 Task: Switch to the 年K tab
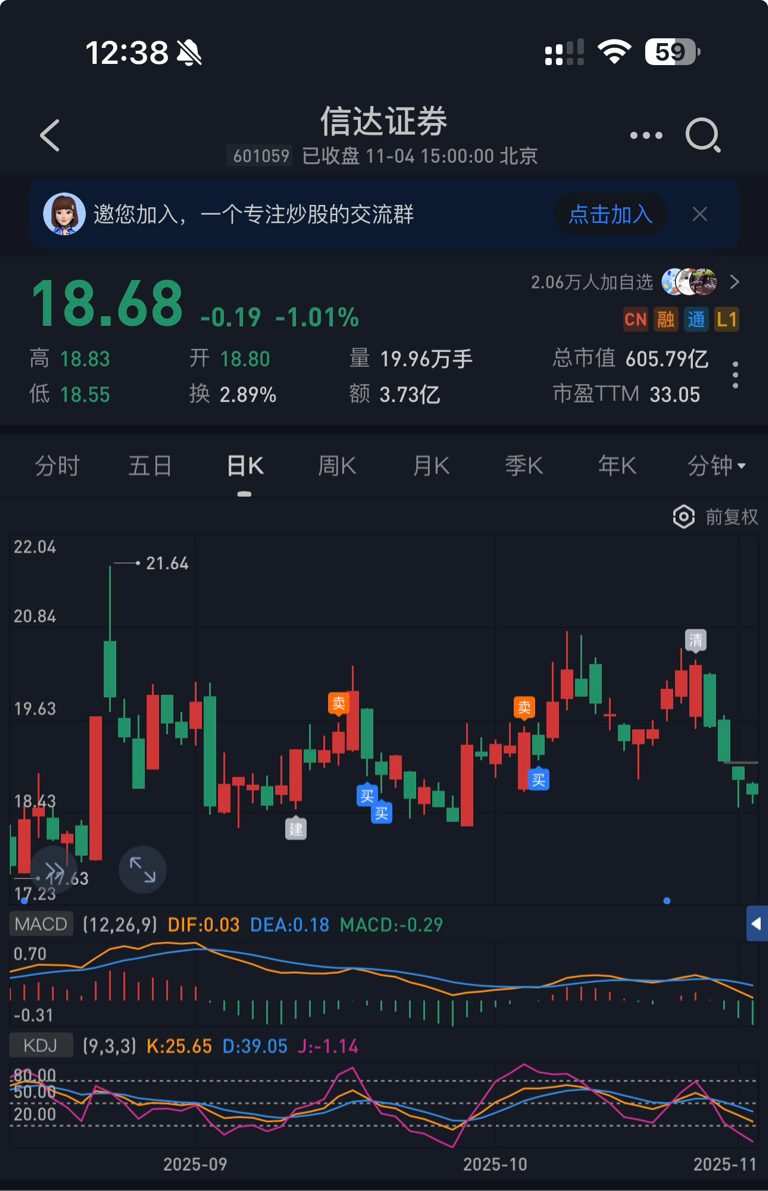[617, 466]
